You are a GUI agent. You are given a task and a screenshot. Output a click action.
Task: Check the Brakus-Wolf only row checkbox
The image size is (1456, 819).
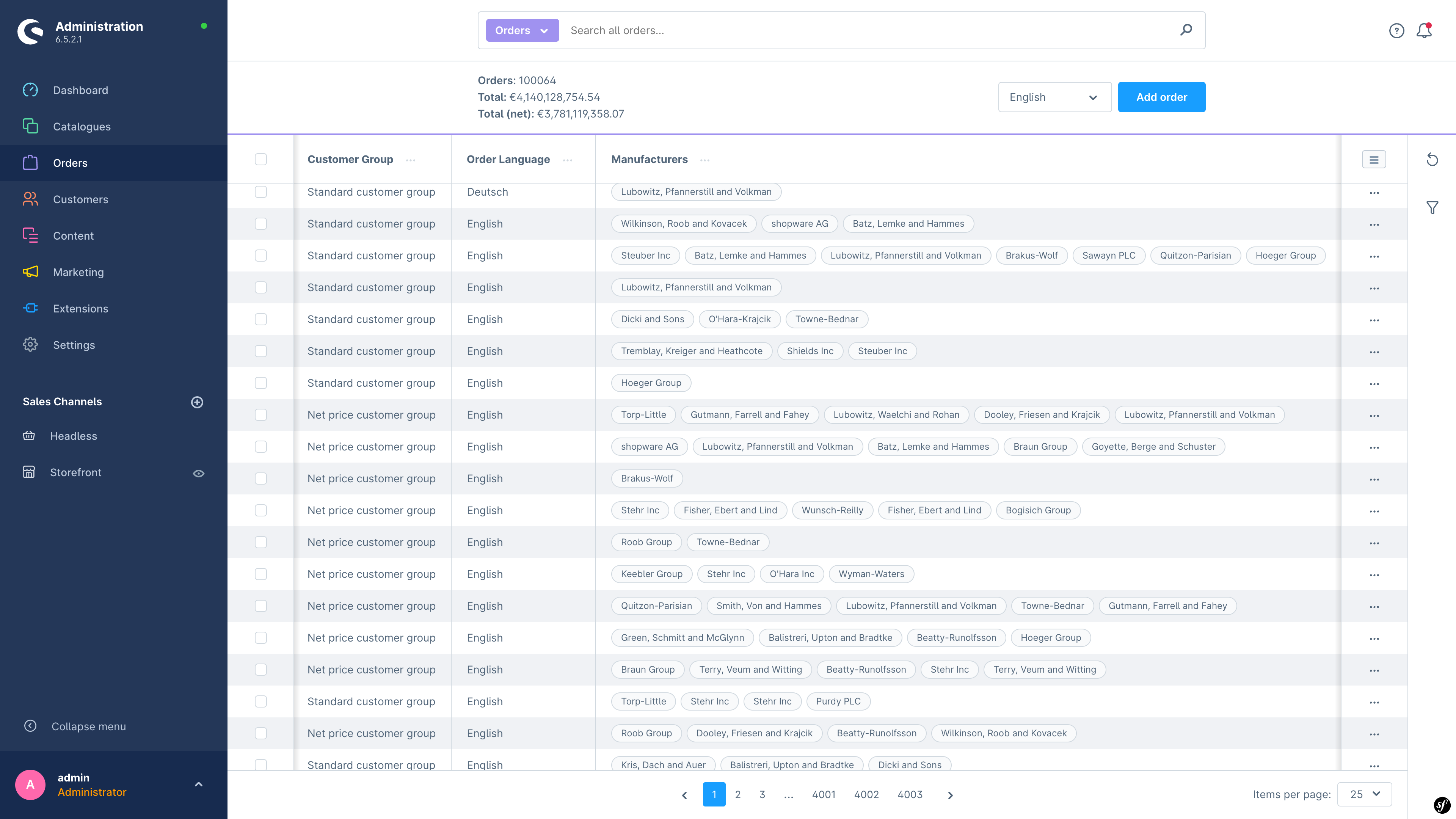click(x=260, y=479)
